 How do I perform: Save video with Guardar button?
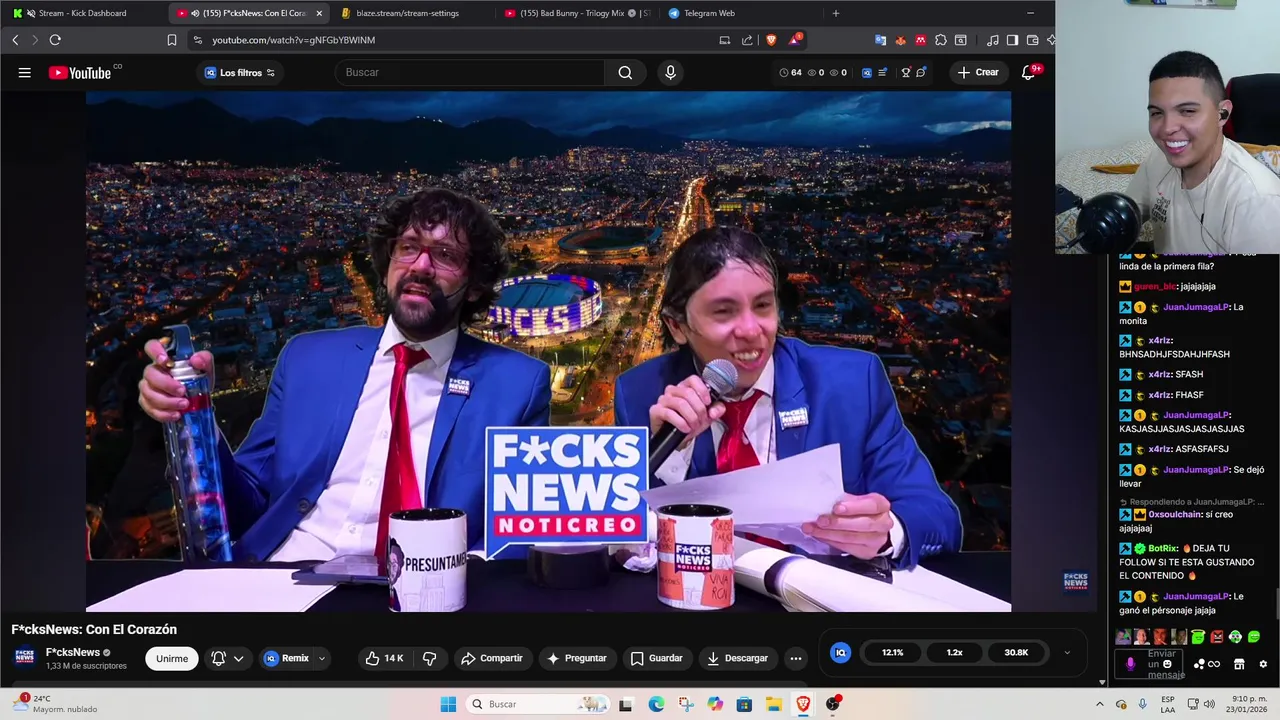point(656,658)
